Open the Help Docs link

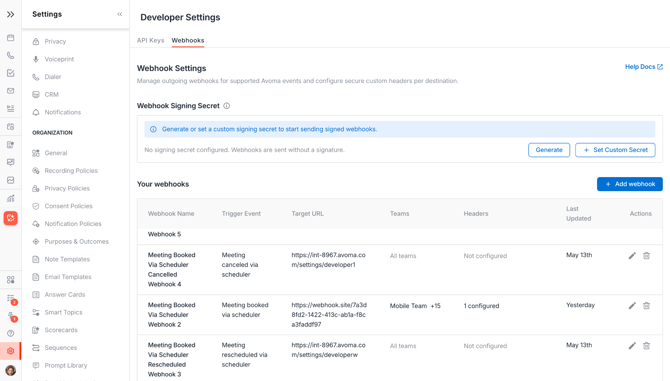click(644, 67)
